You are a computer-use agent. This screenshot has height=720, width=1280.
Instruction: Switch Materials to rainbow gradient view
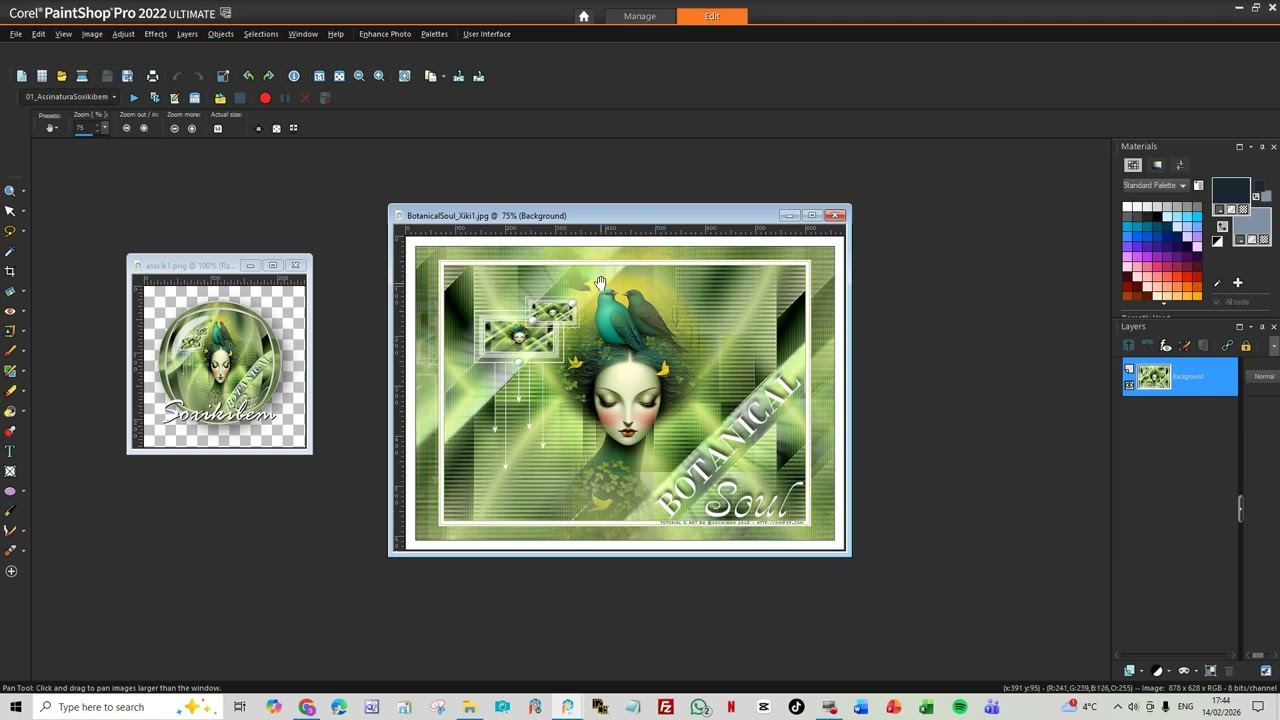click(1157, 165)
